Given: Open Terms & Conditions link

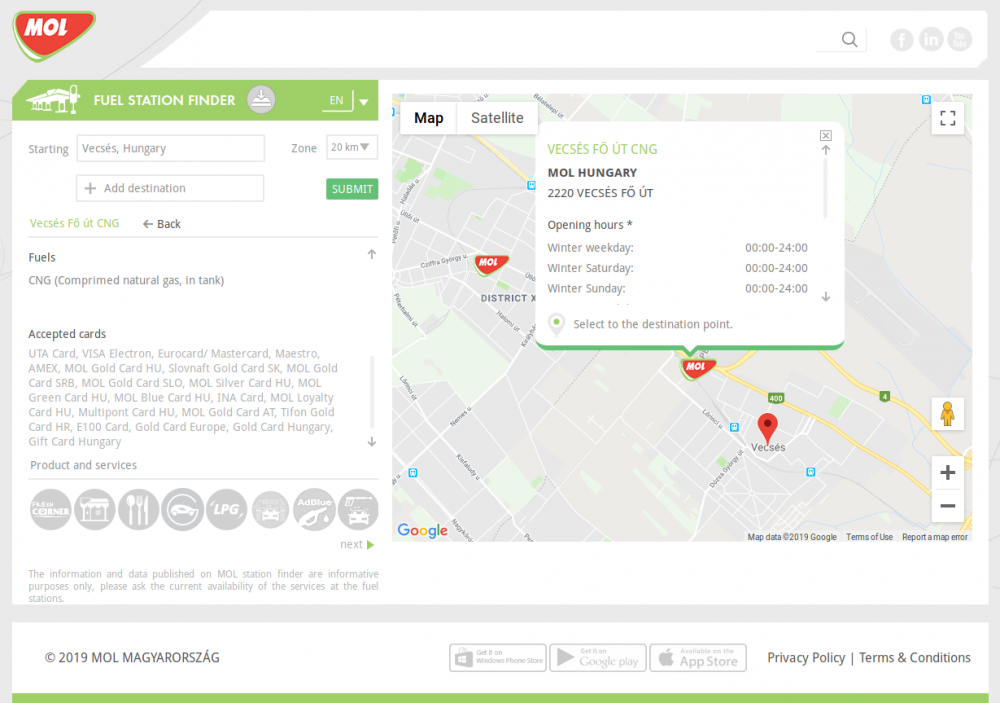Looking at the screenshot, I should point(915,658).
